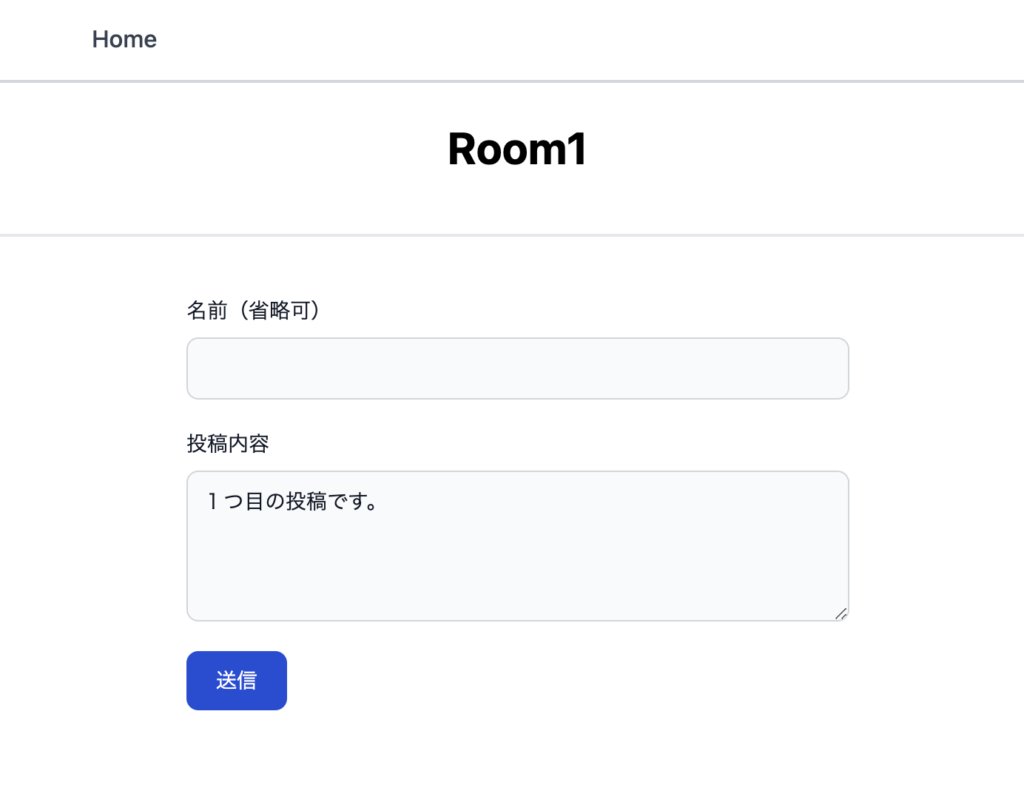Click the Home link in navigation bar
The height and width of the screenshot is (805, 1024).
tap(124, 39)
